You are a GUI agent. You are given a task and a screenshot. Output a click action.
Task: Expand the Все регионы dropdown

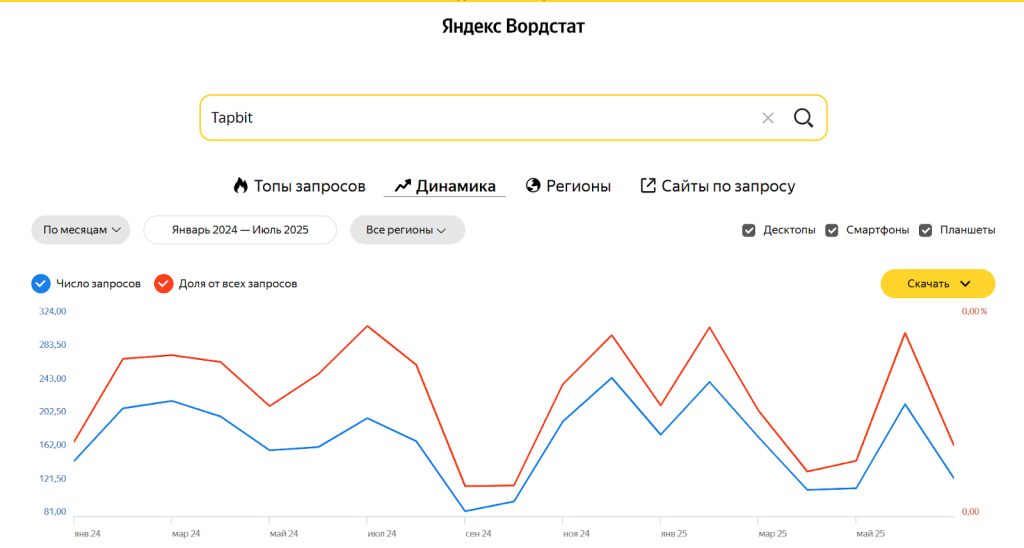point(407,230)
